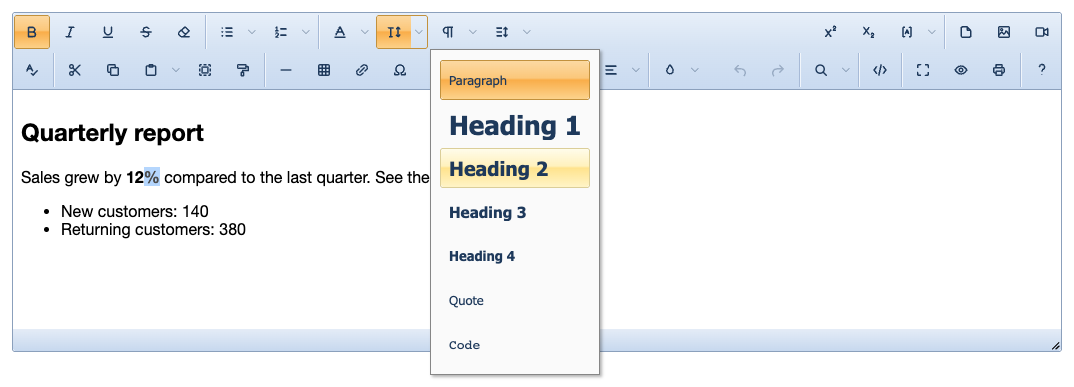The image size is (1074, 387).
Task: Click the line height icon
Action: click(502, 32)
